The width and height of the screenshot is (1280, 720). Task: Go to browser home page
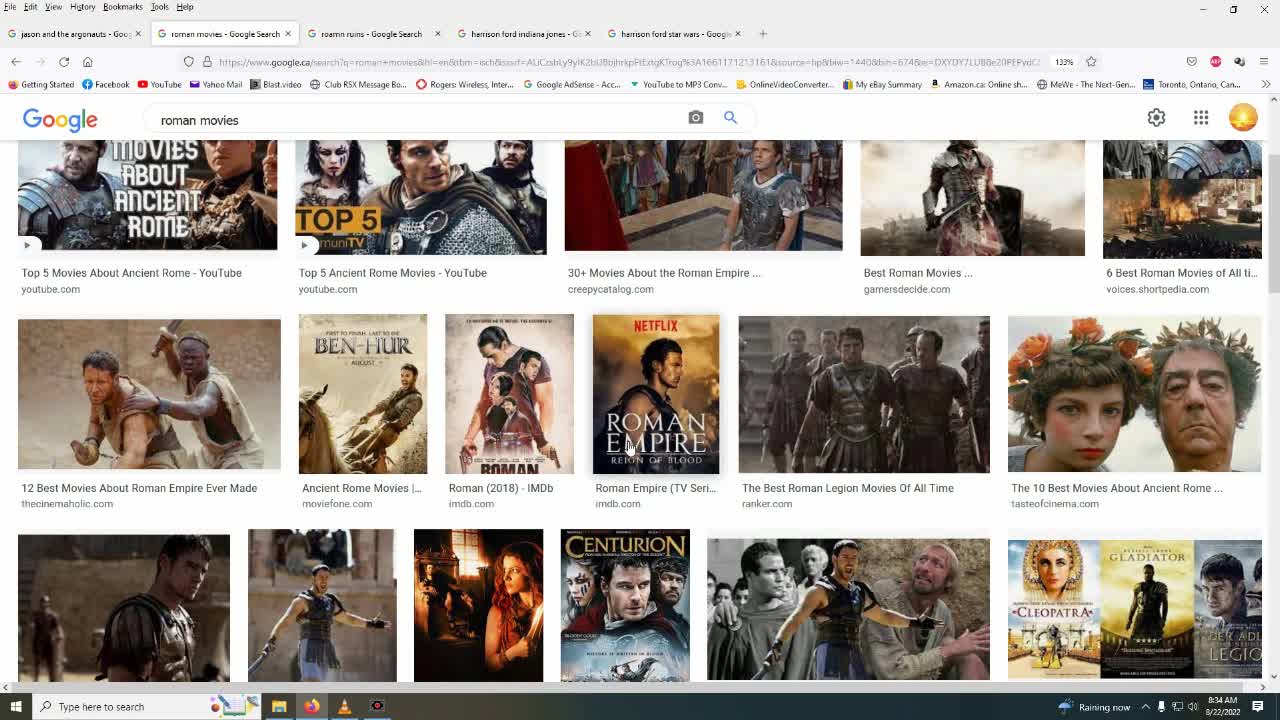88,62
